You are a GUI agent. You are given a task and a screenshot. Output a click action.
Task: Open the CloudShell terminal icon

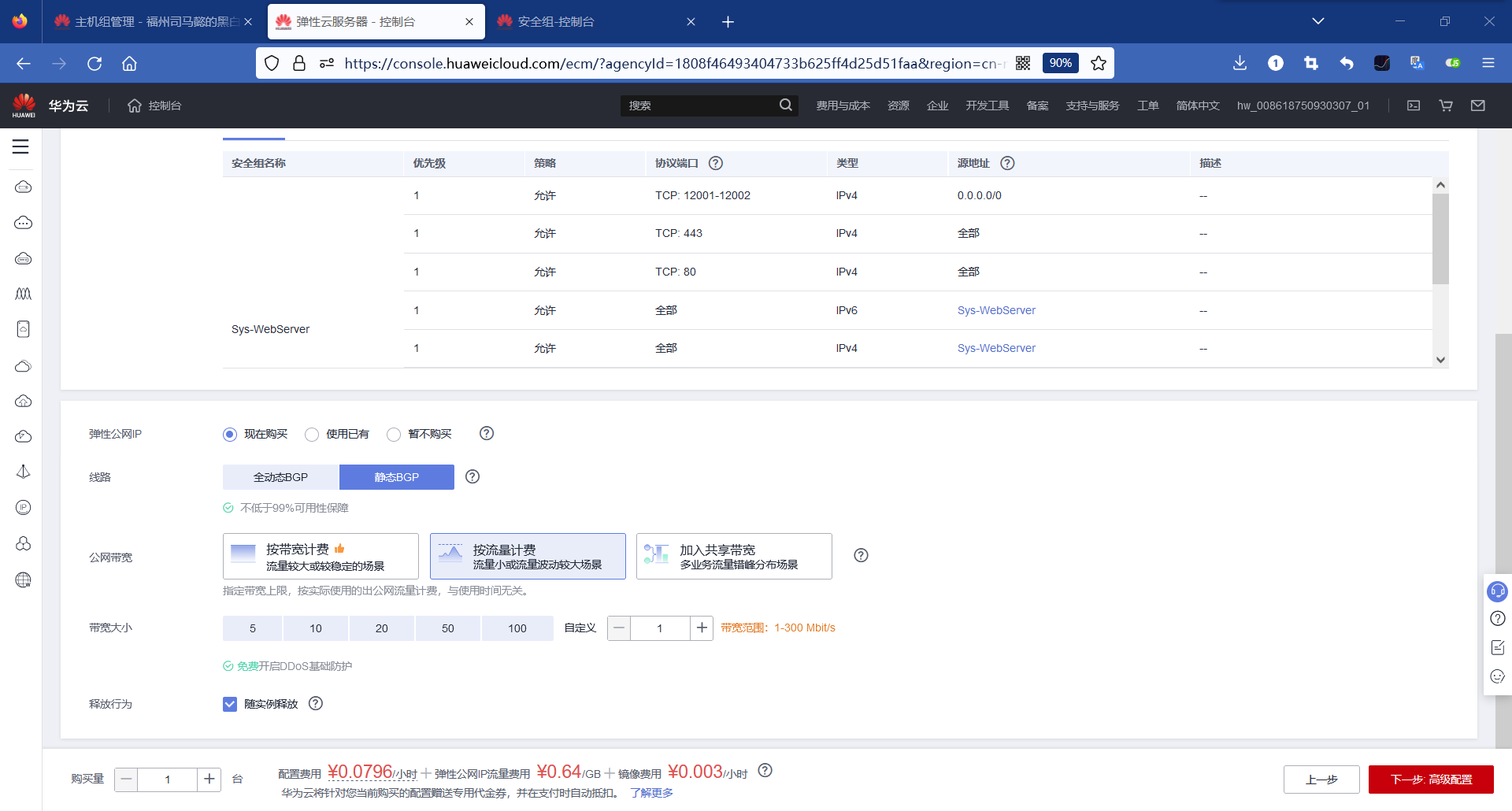pyautogui.click(x=1414, y=106)
